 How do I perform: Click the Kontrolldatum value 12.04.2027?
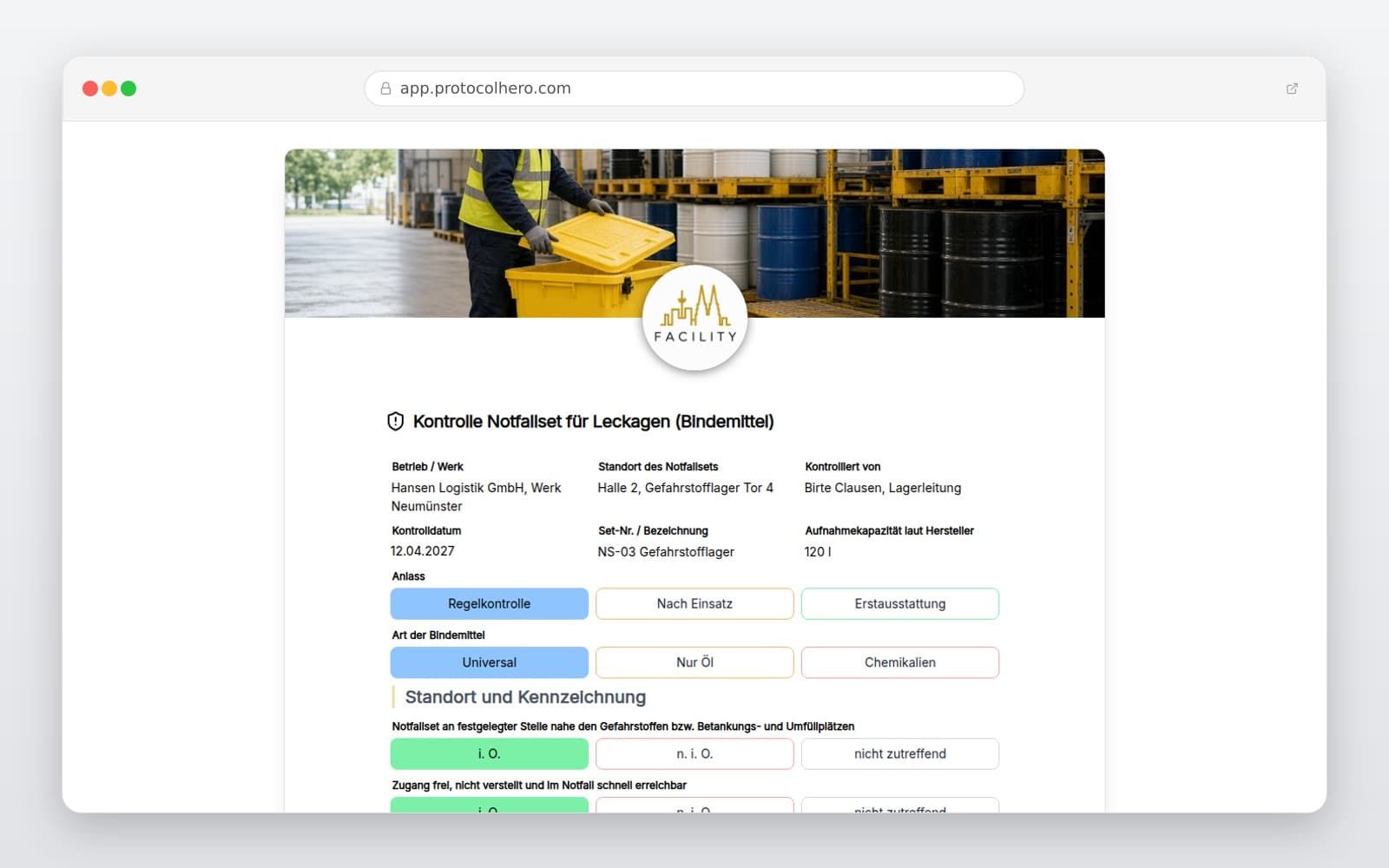pyautogui.click(x=423, y=551)
